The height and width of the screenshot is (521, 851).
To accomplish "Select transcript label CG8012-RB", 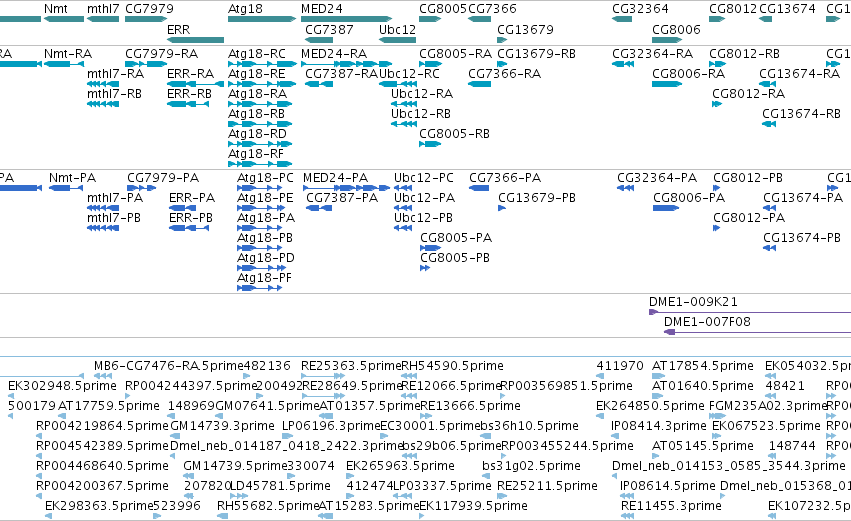I will pyautogui.click(x=745, y=54).
